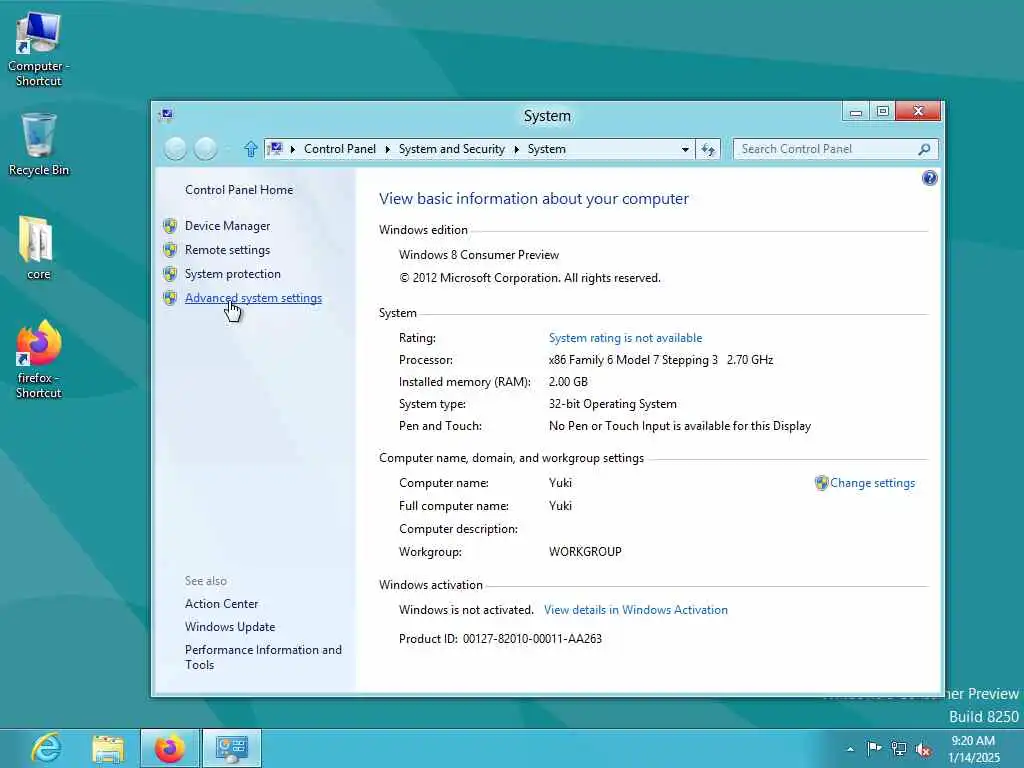Click the Forward navigation button
Viewport: 1024px width, 768px height.
(x=206, y=150)
